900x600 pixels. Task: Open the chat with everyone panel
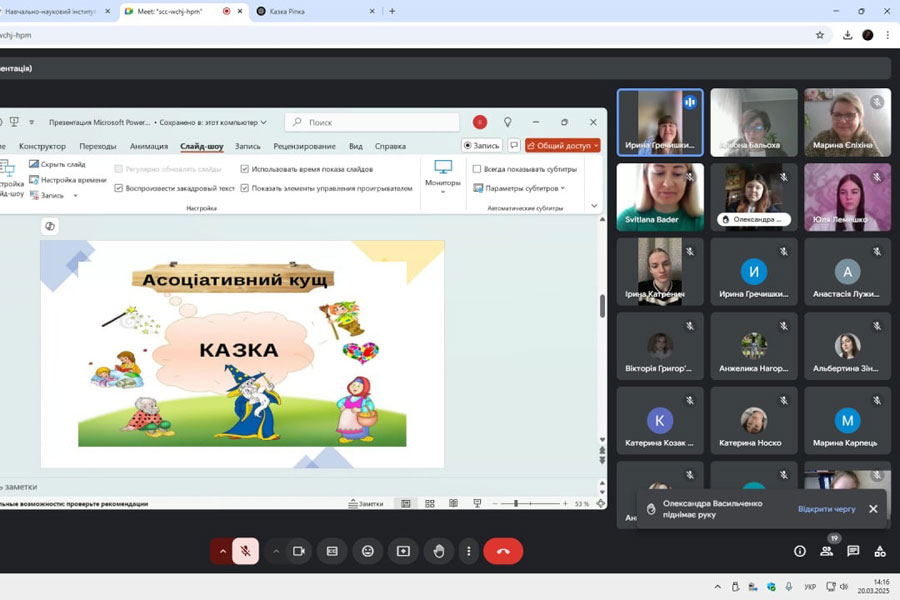tap(854, 551)
